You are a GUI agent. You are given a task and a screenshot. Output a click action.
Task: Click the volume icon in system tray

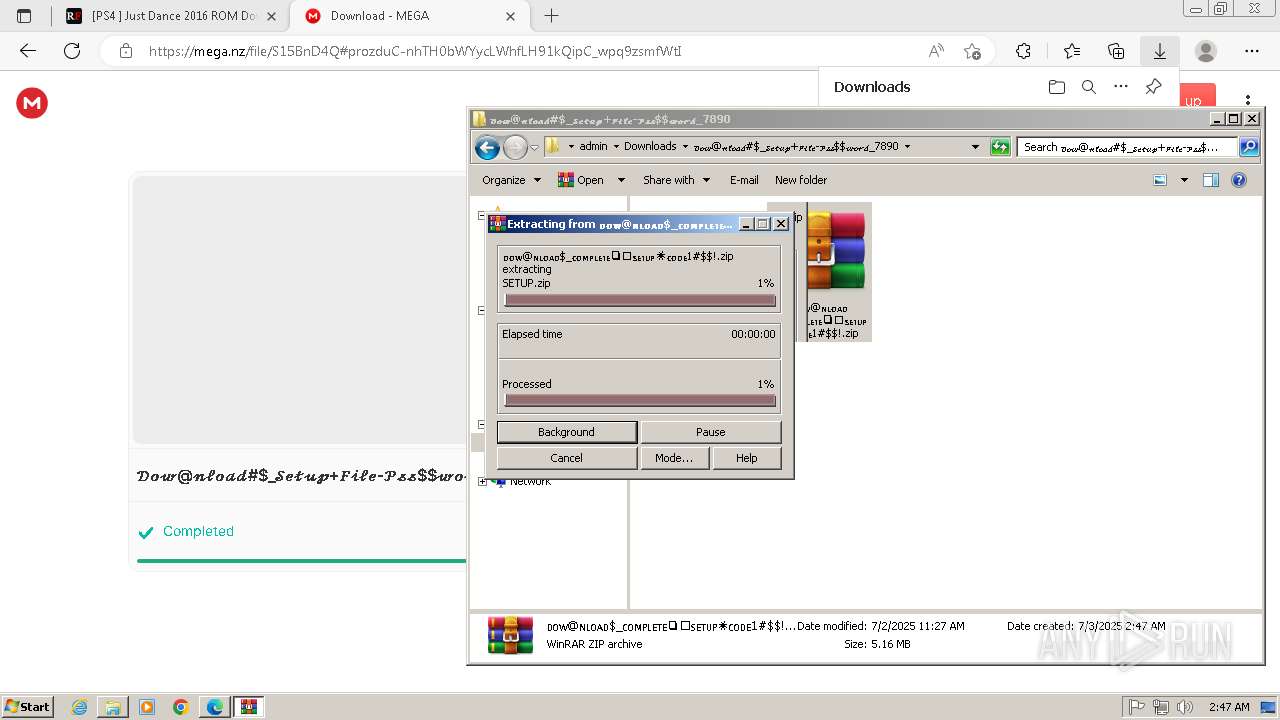[1185, 706]
